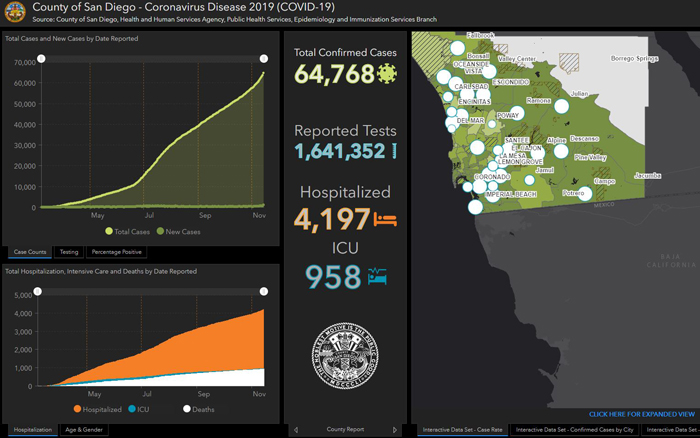700x438 pixels.
Task: Click the Jamul map marker circle
Action: [529, 180]
